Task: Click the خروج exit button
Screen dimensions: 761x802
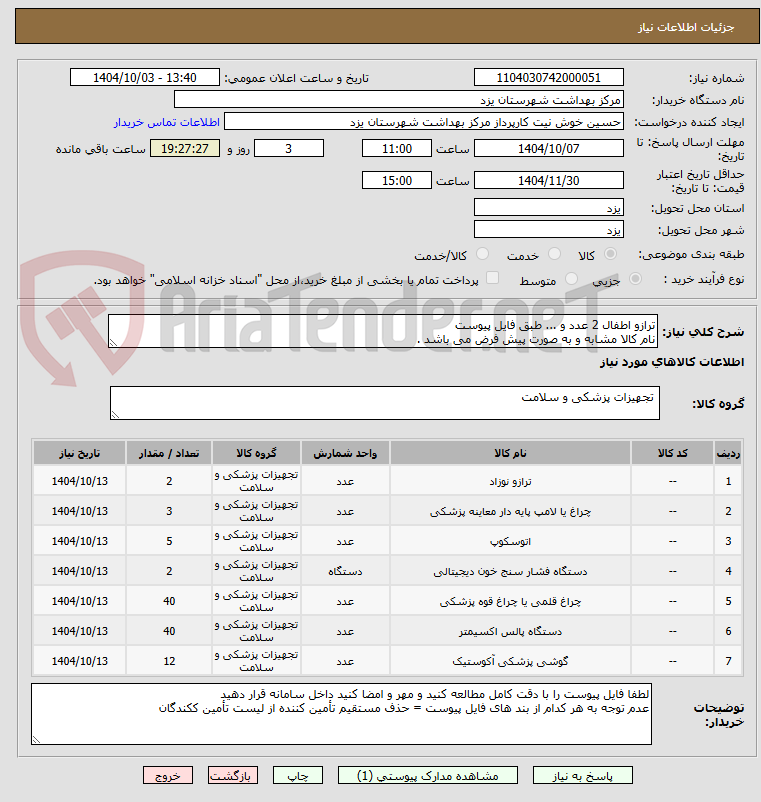Action: 168,775
